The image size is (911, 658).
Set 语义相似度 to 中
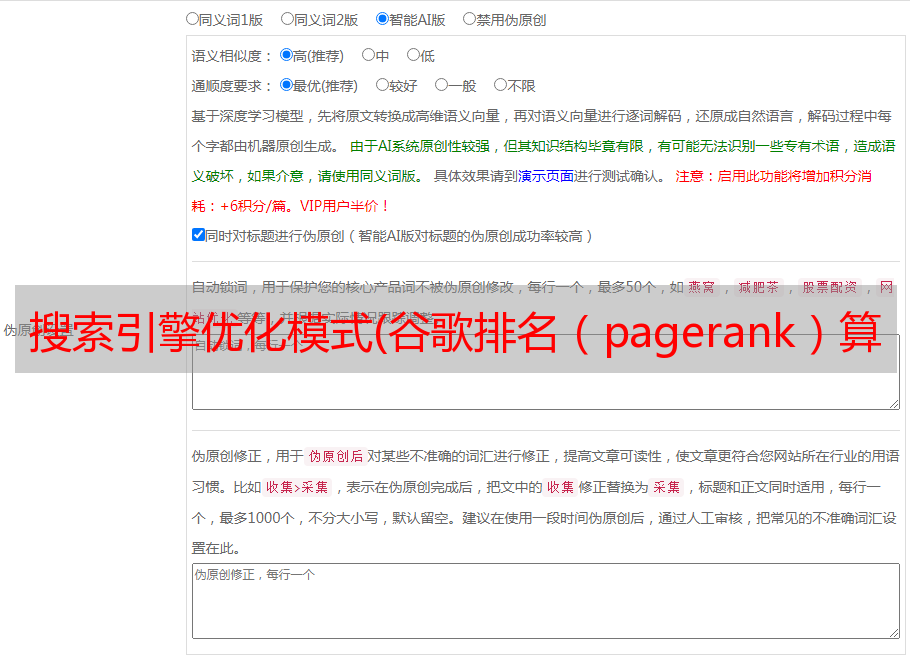[368, 56]
